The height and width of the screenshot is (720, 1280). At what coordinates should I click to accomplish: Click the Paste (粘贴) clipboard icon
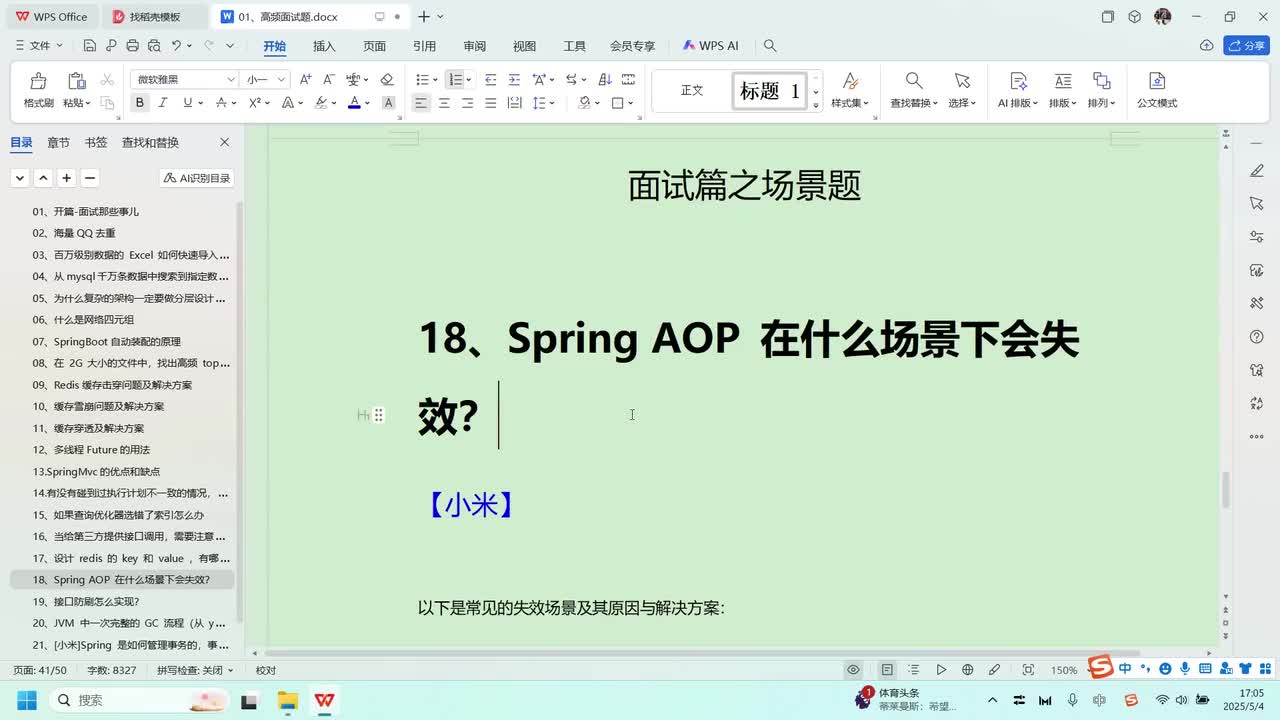point(76,81)
